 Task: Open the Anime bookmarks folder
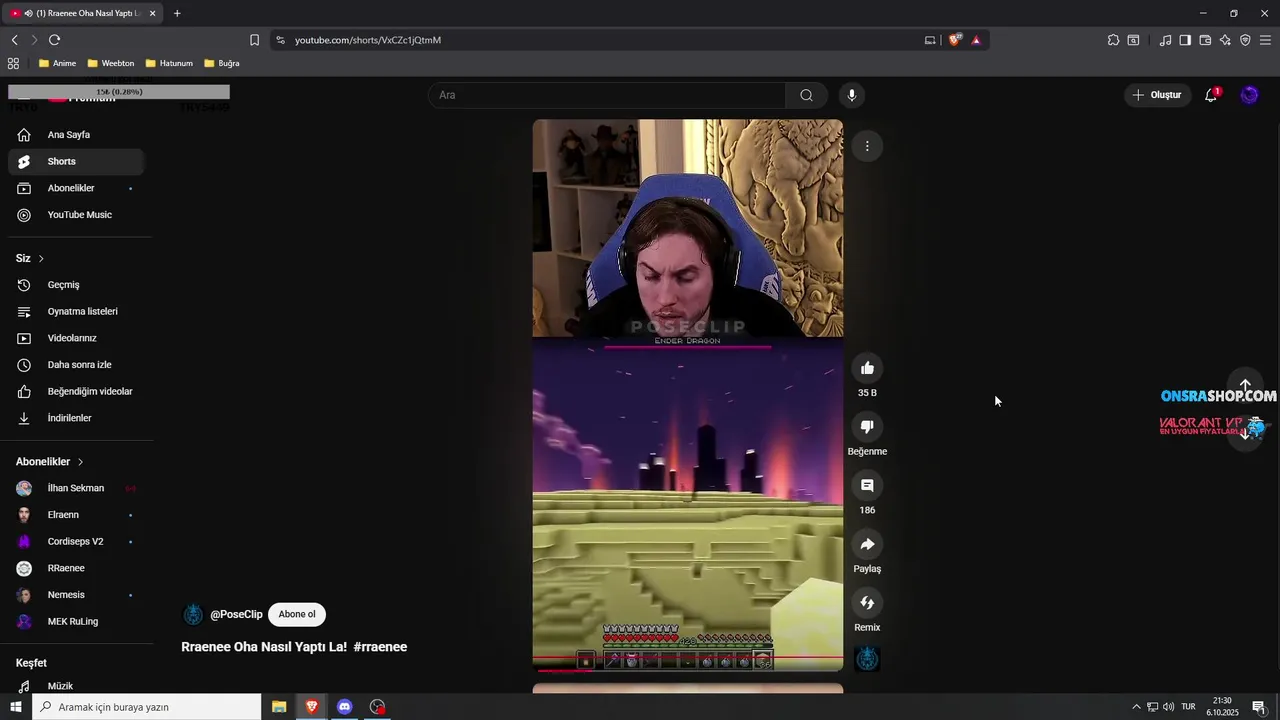57,63
